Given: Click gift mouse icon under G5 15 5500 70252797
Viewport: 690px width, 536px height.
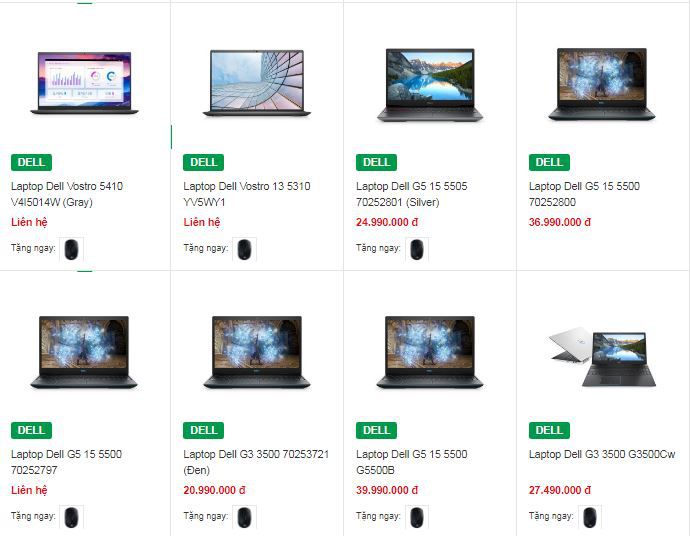Looking at the screenshot, I should tap(71, 517).
